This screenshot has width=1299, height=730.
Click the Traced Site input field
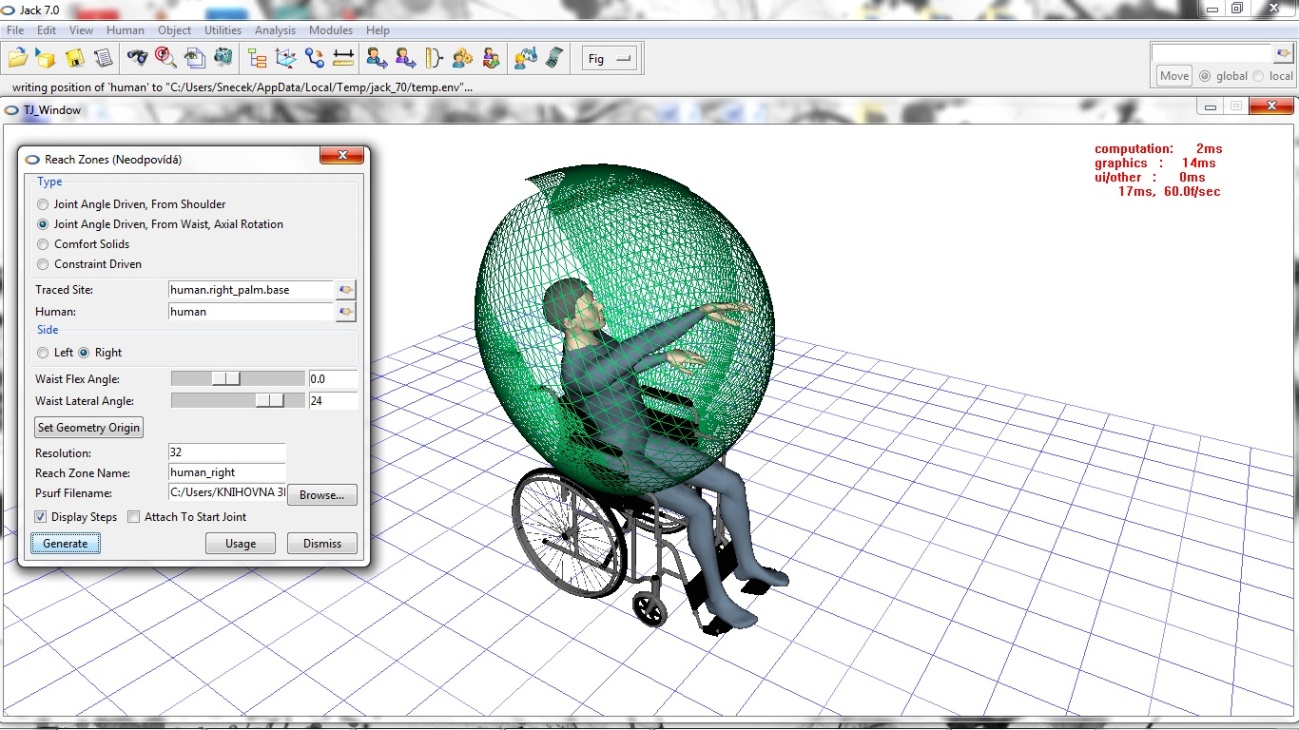pos(251,290)
